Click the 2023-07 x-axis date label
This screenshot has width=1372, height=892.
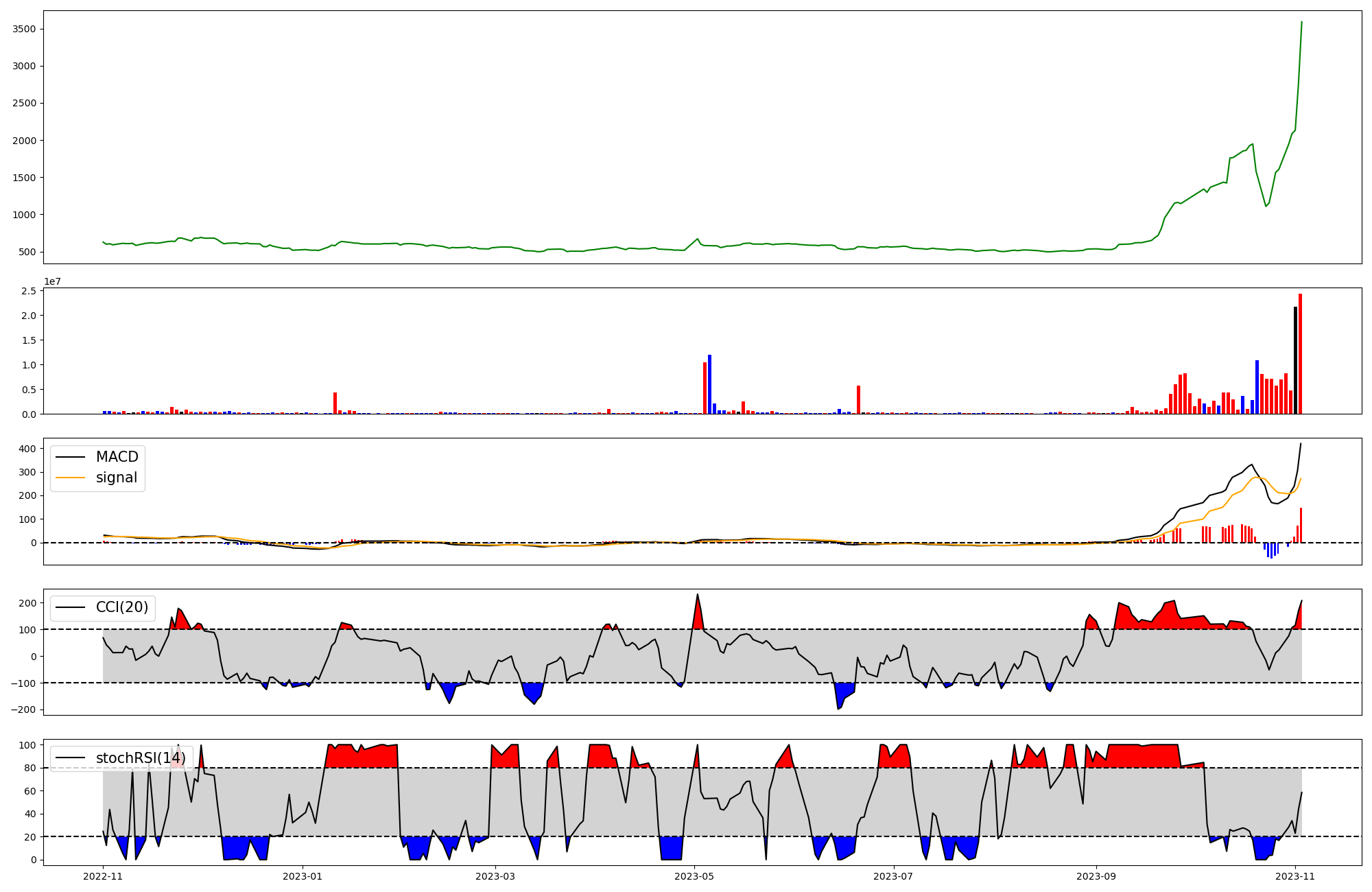tap(893, 876)
